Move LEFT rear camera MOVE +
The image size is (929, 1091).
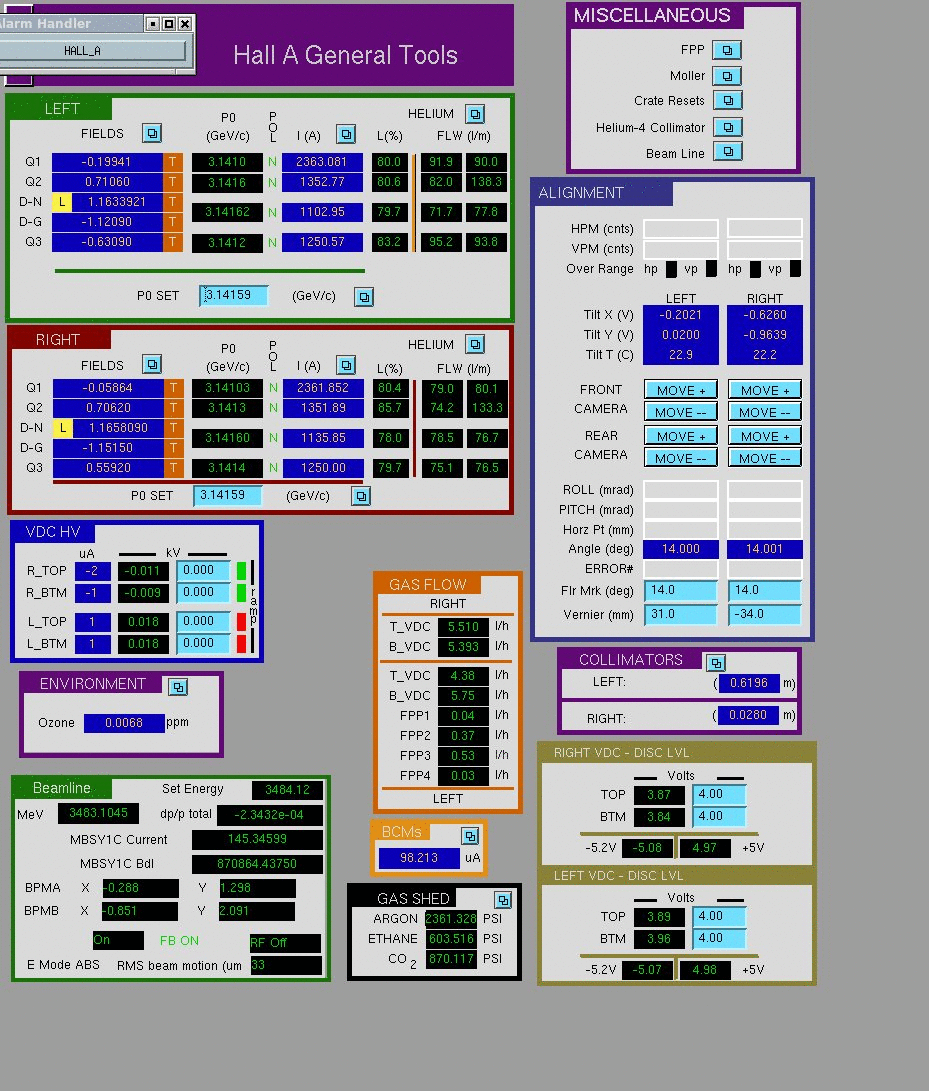[x=681, y=436]
